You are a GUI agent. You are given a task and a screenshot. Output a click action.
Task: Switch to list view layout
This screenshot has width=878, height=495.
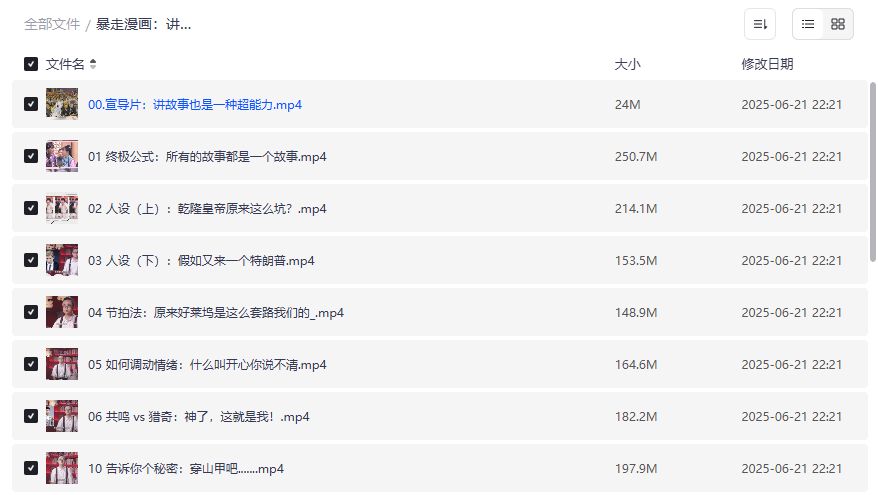(807, 24)
